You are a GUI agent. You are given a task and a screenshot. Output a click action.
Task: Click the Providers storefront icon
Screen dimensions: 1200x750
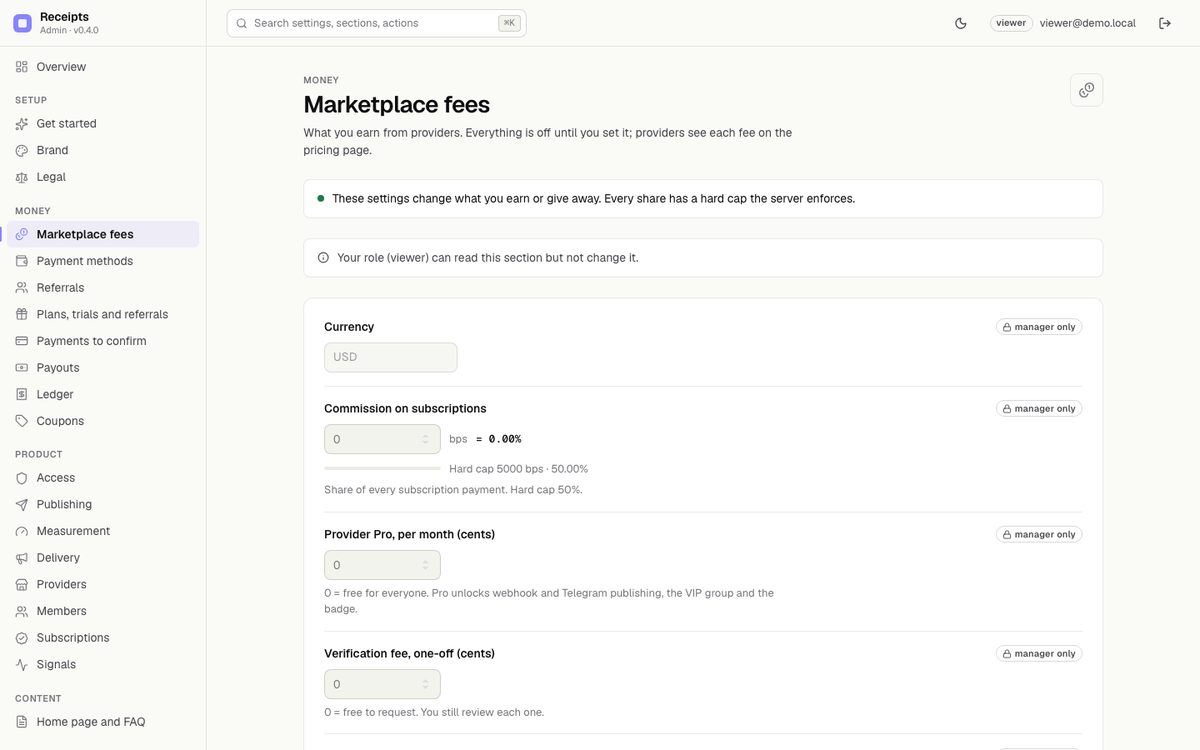[x=22, y=584]
